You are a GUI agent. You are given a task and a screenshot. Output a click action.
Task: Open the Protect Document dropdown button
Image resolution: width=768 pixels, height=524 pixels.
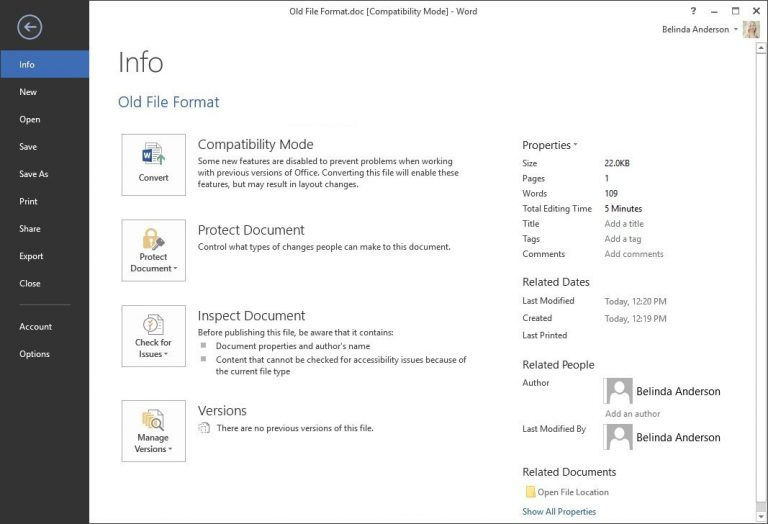pos(153,250)
